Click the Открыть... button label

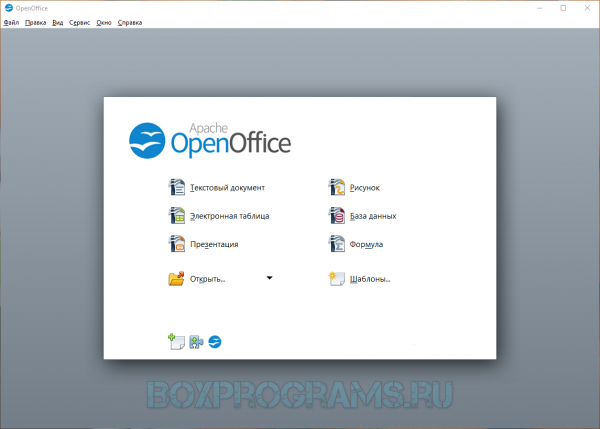pyautogui.click(x=208, y=279)
